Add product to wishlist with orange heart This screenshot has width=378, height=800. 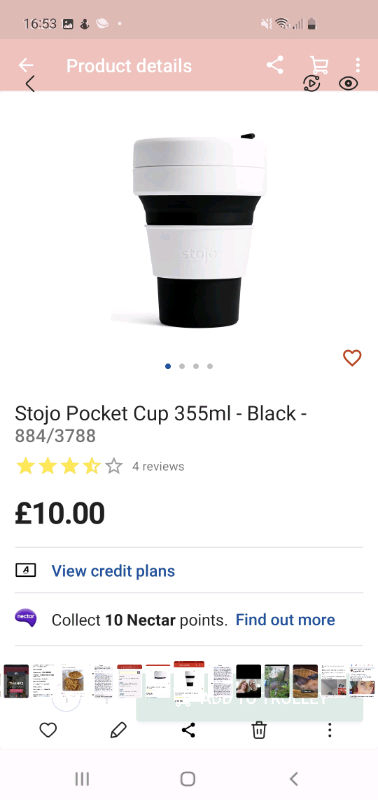pyautogui.click(x=352, y=358)
